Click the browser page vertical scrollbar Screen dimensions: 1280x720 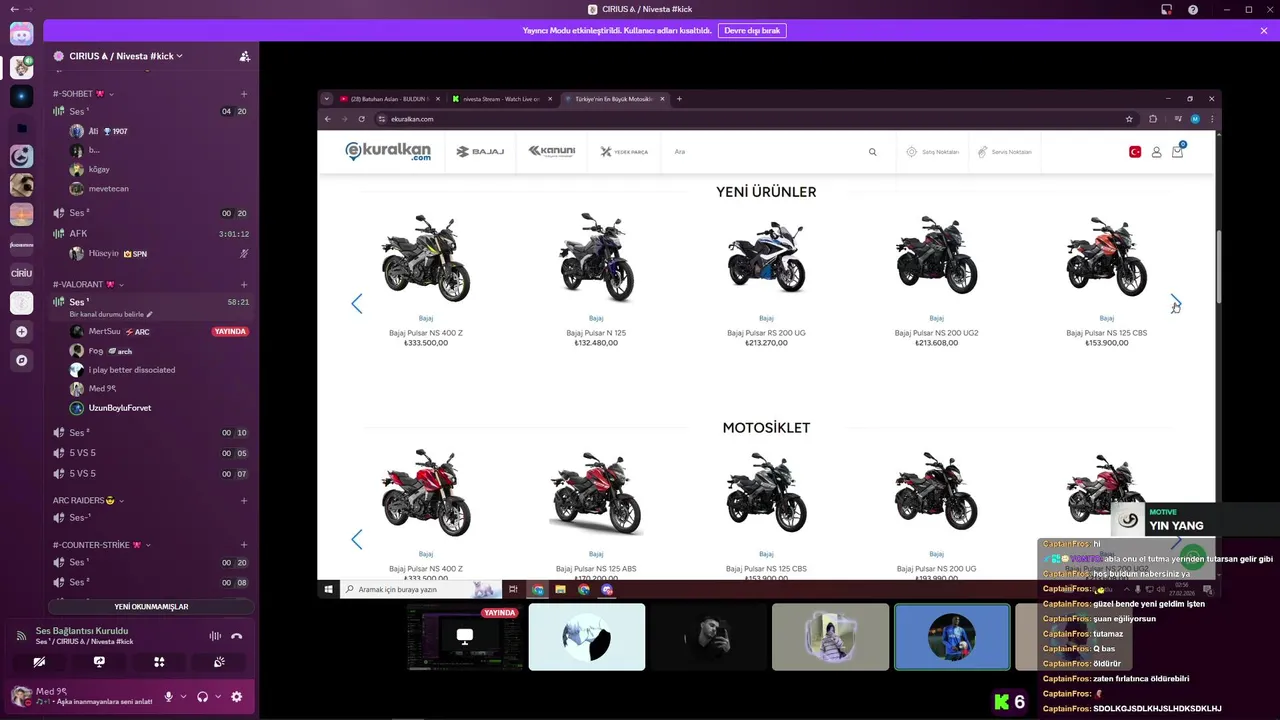tap(1218, 268)
